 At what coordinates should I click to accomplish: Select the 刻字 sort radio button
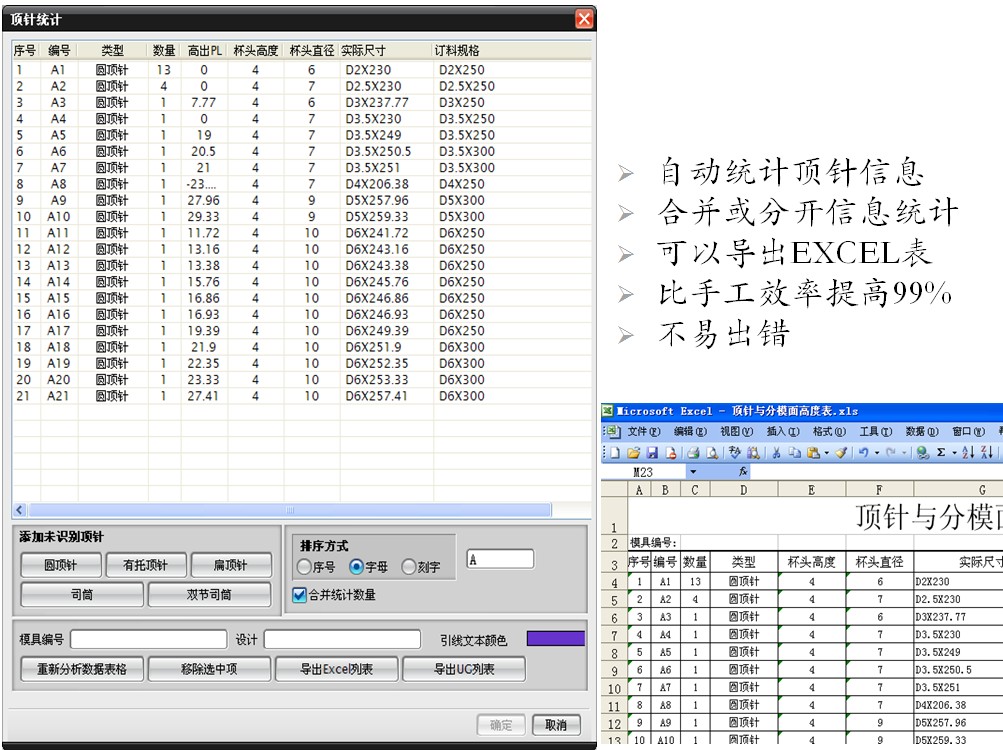408,567
